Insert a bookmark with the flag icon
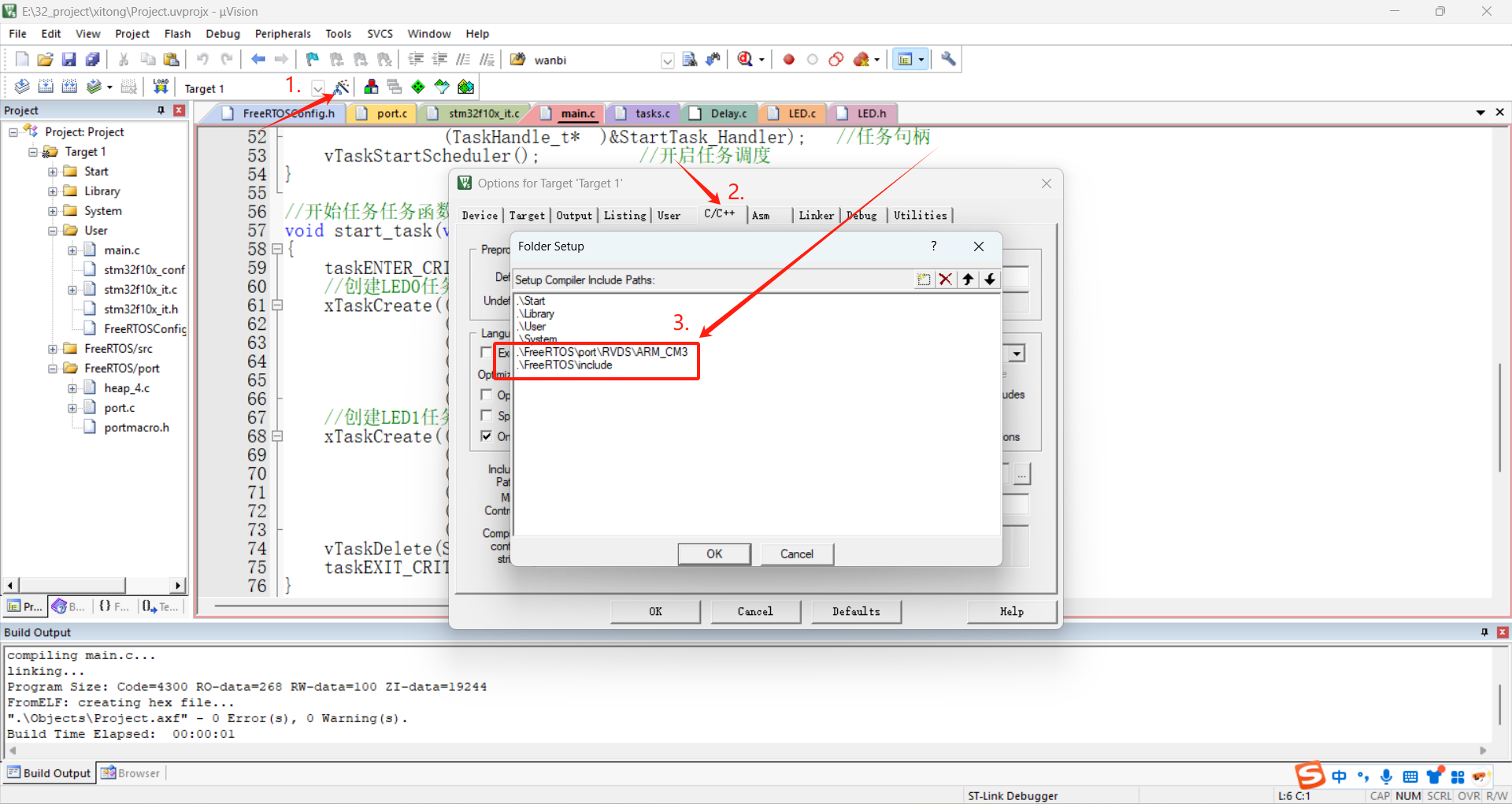Image resolution: width=1512 pixels, height=804 pixels. pyautogui.click(x=313, y=59)
